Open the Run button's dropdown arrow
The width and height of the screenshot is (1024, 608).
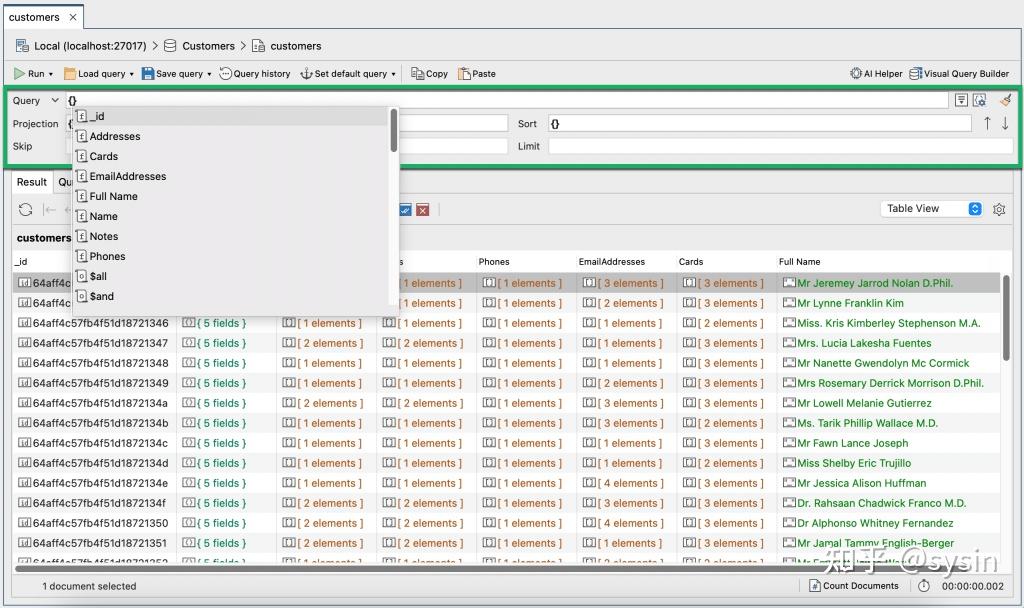coord(51,74)
